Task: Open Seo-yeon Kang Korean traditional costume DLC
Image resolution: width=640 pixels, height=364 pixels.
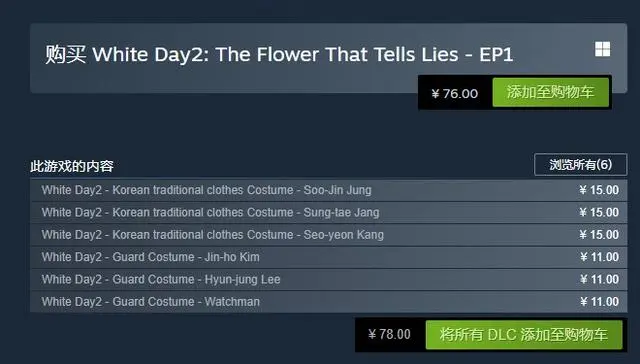Action: (x=329, y=235)
